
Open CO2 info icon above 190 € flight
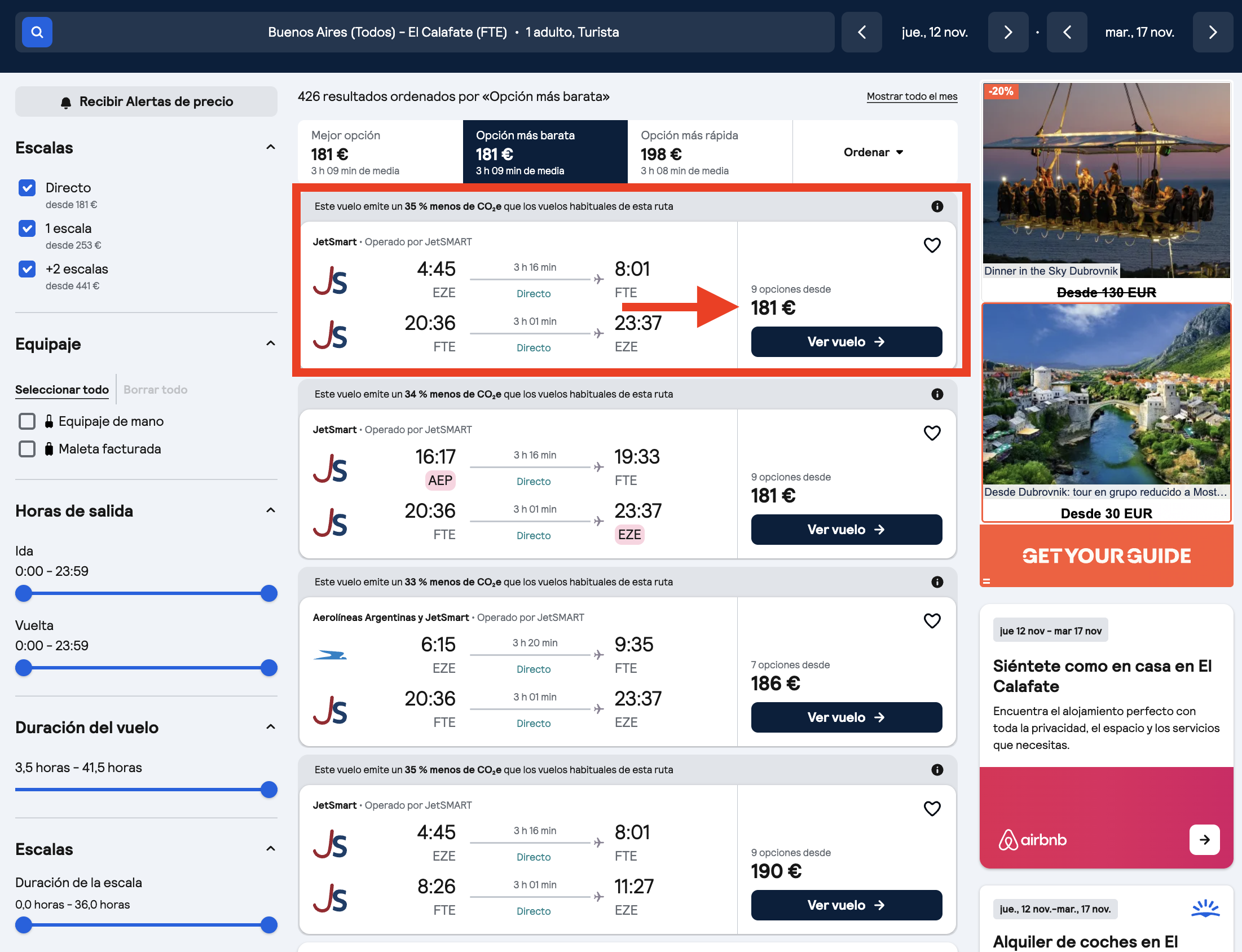(x=937, y=770)
